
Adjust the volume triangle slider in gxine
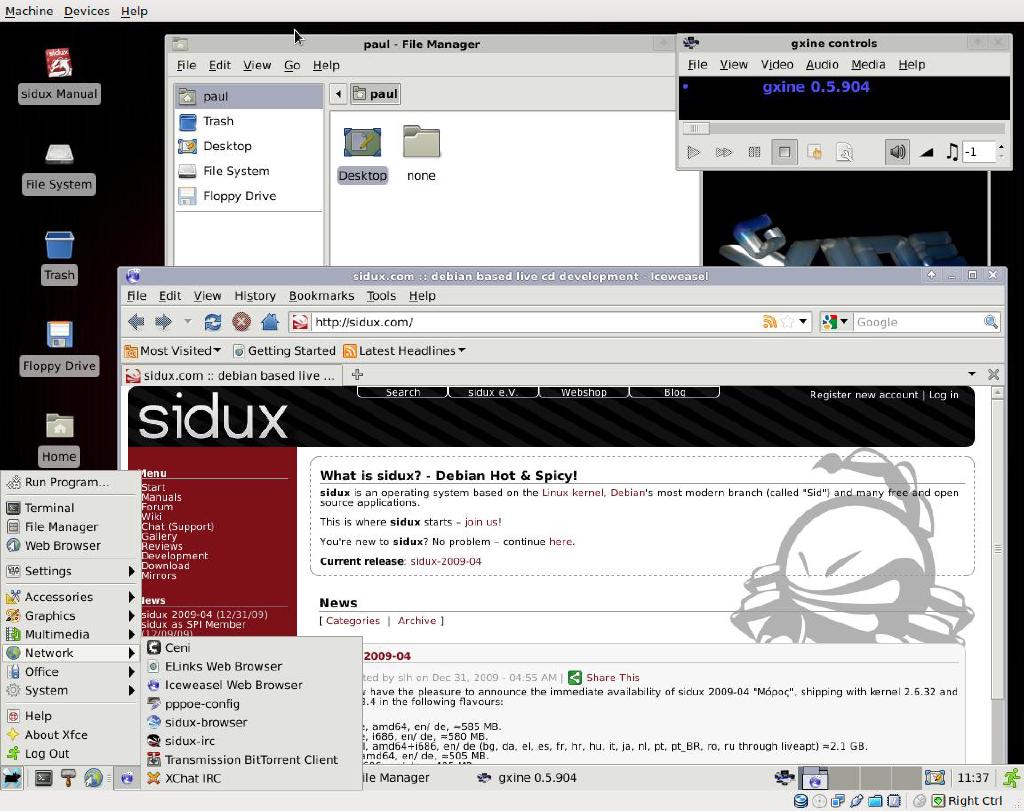point(928,152)
